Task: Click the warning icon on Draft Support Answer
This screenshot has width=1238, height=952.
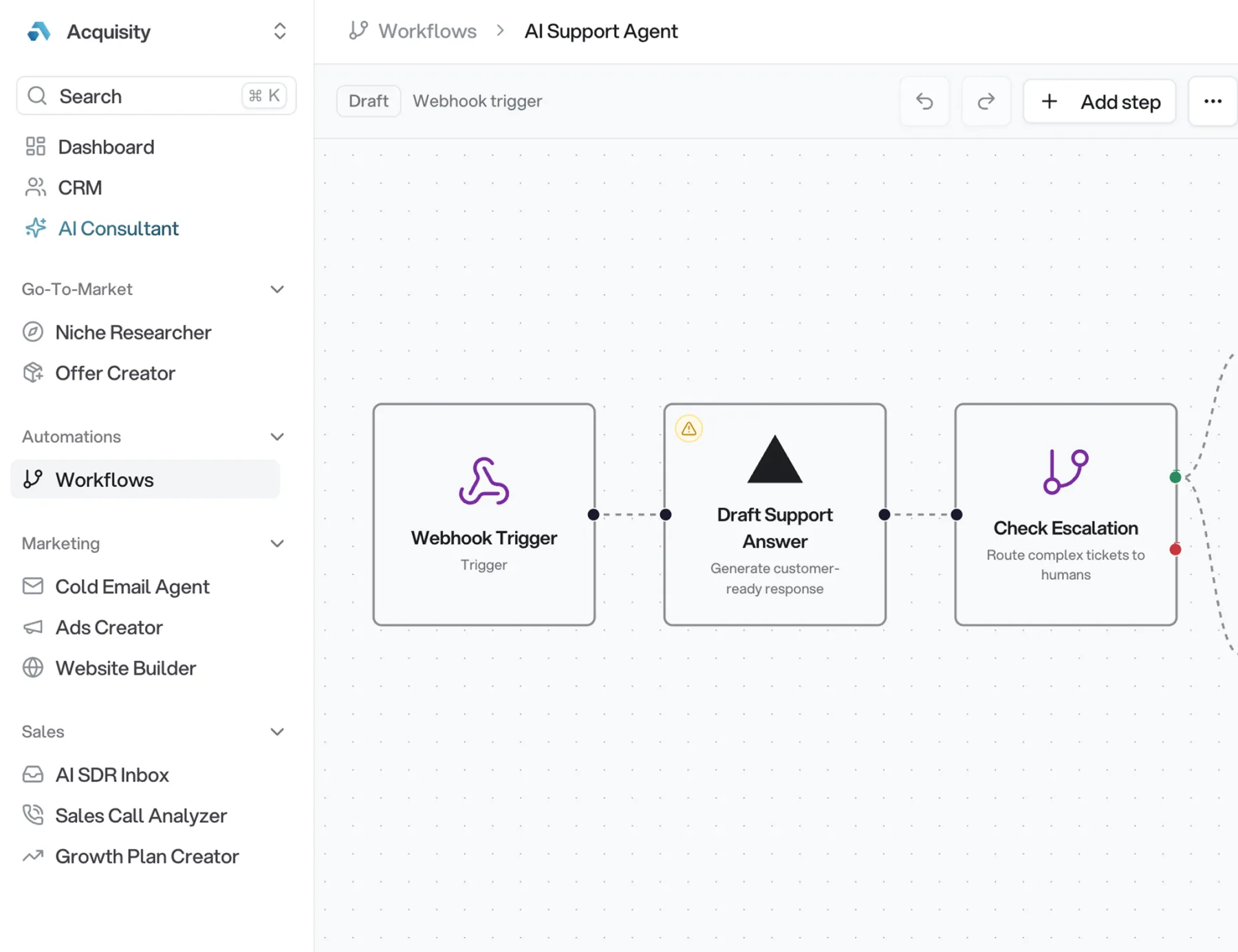Action: tap(688, 428)
